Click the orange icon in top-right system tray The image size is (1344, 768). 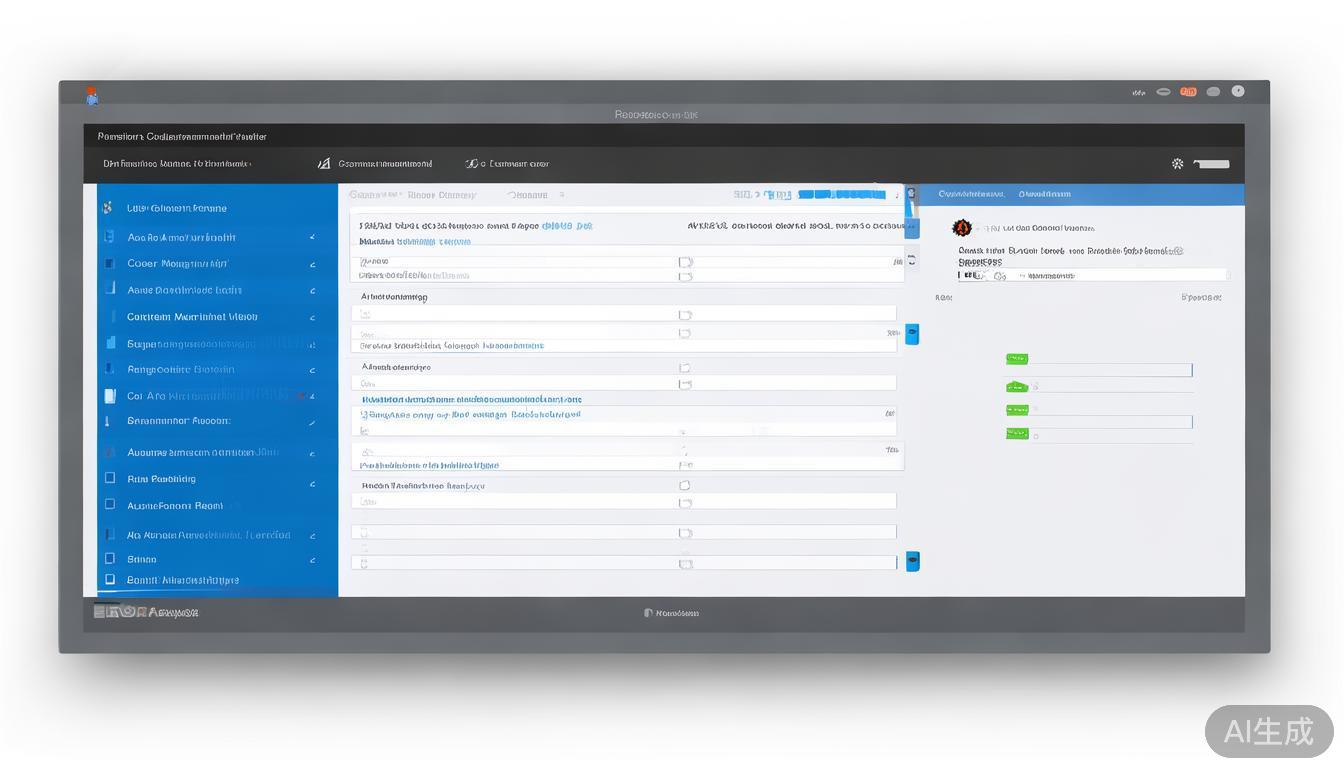point(1188,92)
